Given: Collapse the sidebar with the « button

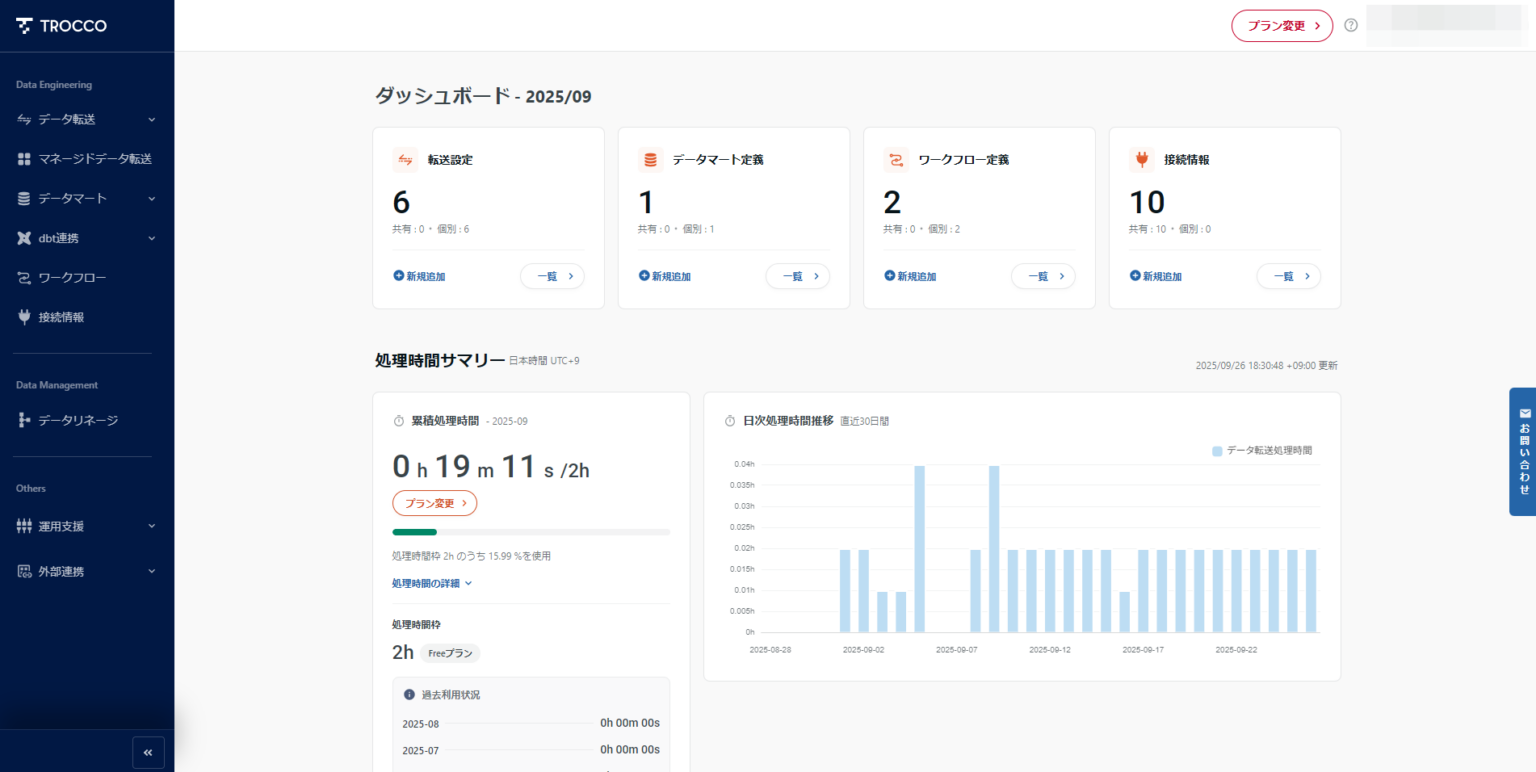Looking at the screenshot, I should tap(147, 752).
